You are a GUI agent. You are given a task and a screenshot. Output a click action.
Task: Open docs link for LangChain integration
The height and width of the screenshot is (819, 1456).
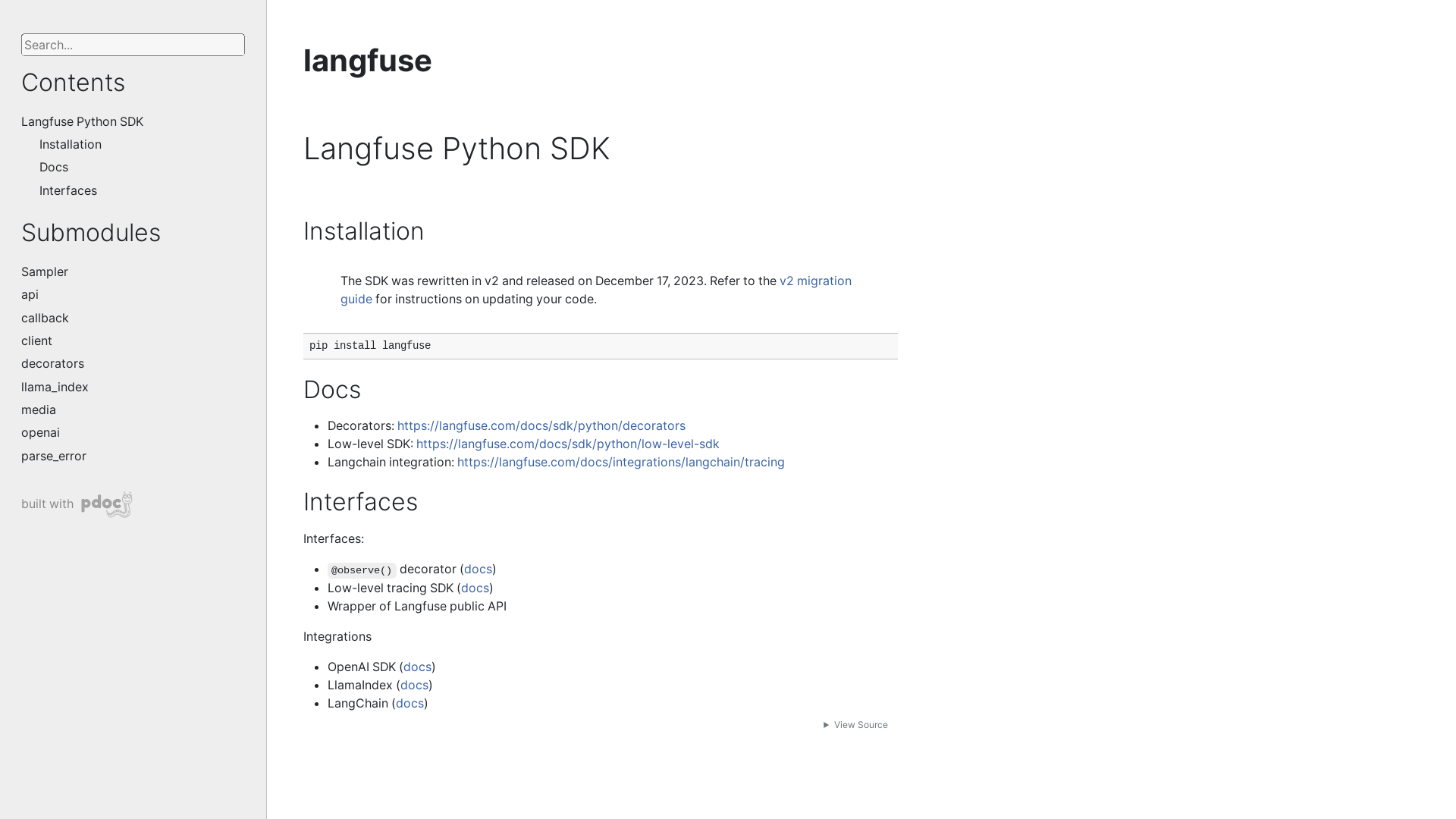point(409,703)
